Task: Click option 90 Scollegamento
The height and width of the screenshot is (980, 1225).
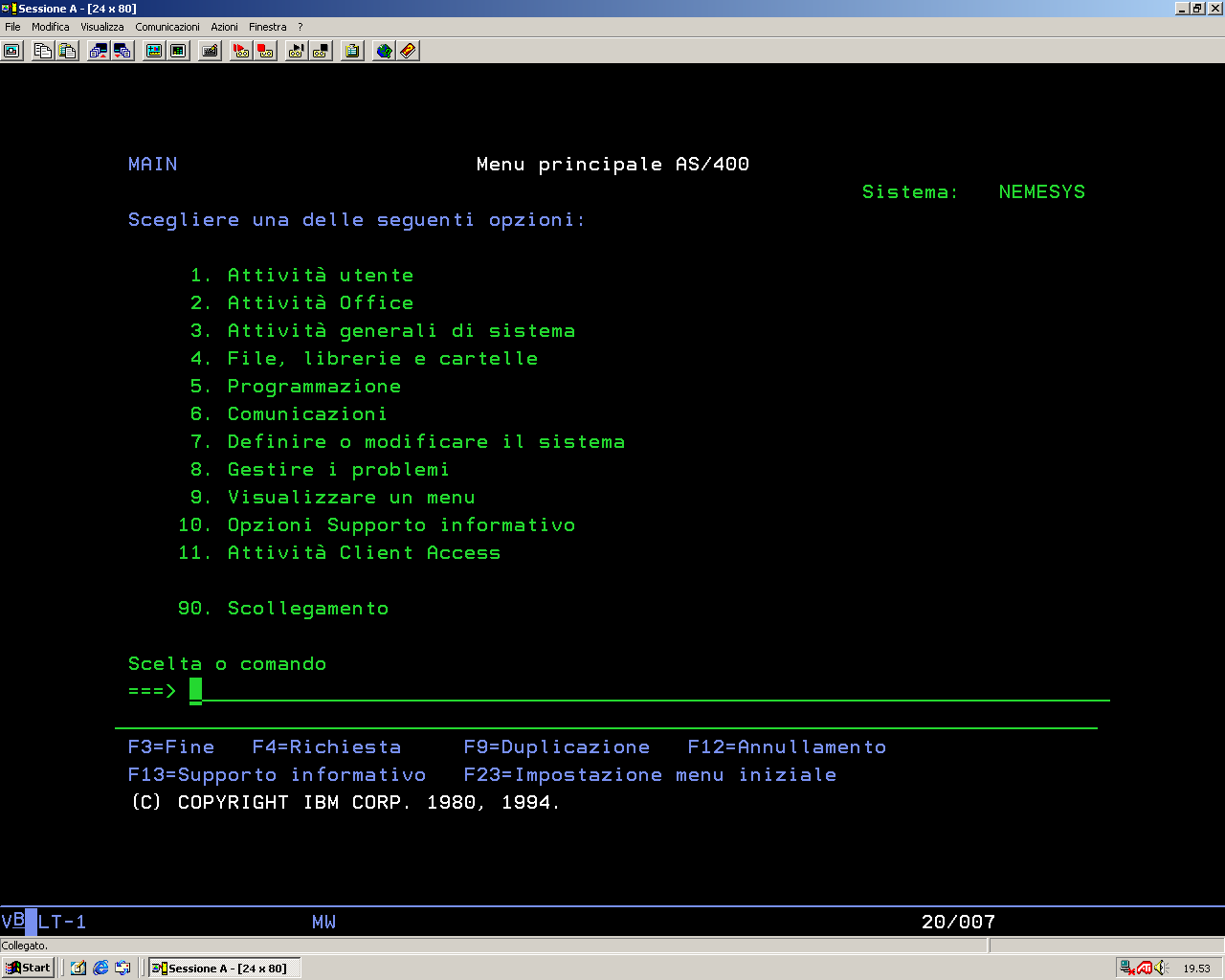Action: [x=283, y=609]
